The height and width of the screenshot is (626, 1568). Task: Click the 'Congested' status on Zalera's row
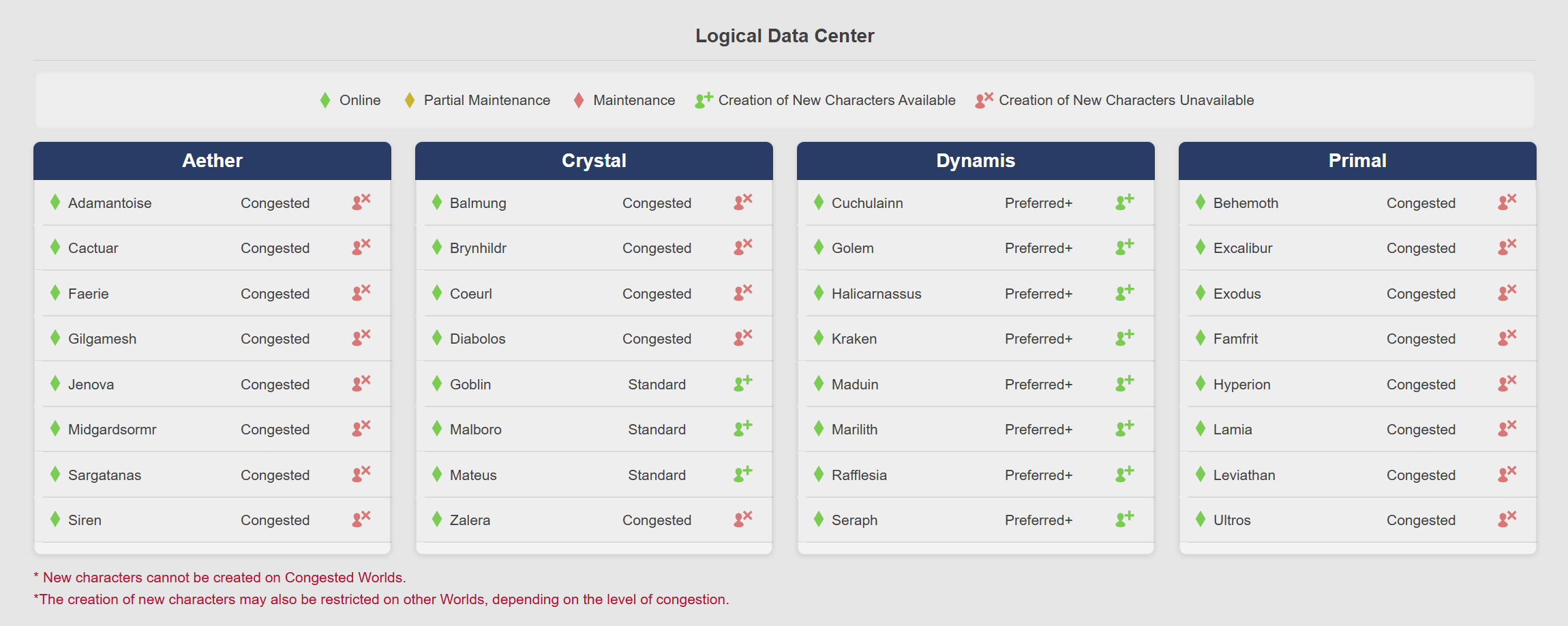pyautogui.click(x=657, y=520)
